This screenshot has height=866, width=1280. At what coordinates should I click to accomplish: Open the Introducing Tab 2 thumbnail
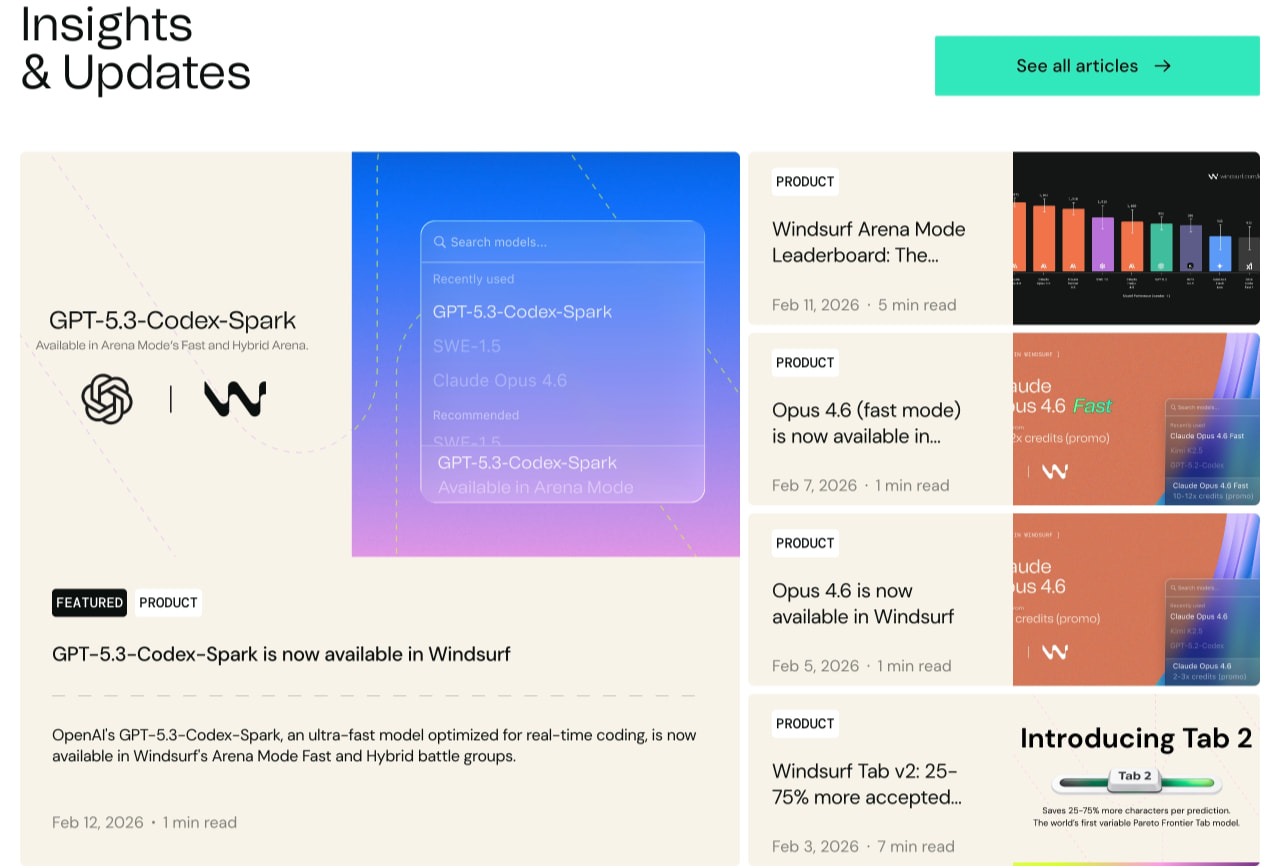[x=1136, y=780]
